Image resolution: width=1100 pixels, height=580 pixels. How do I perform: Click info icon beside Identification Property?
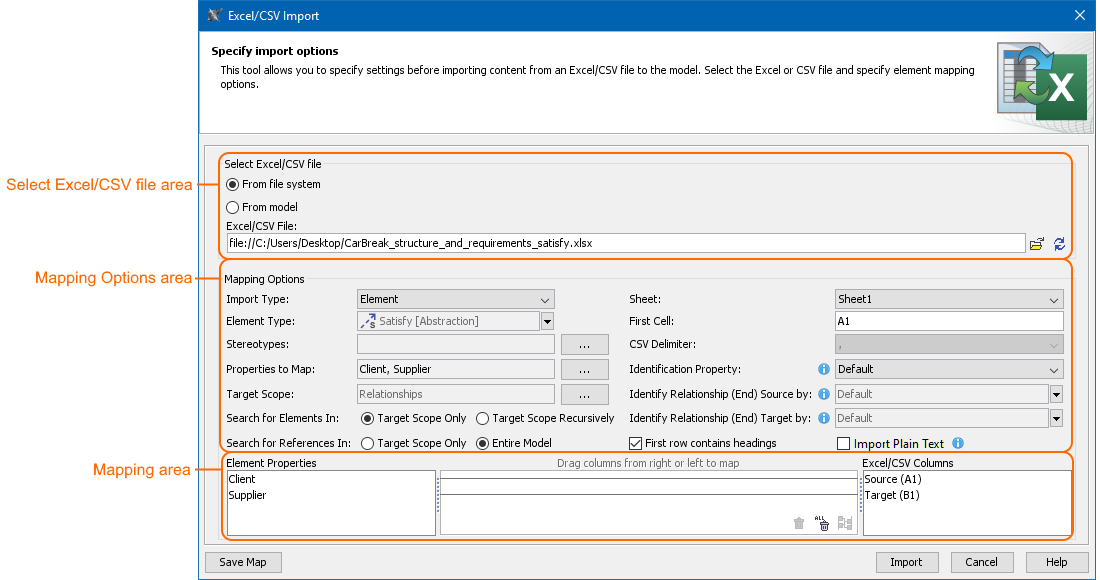(824, 369)
